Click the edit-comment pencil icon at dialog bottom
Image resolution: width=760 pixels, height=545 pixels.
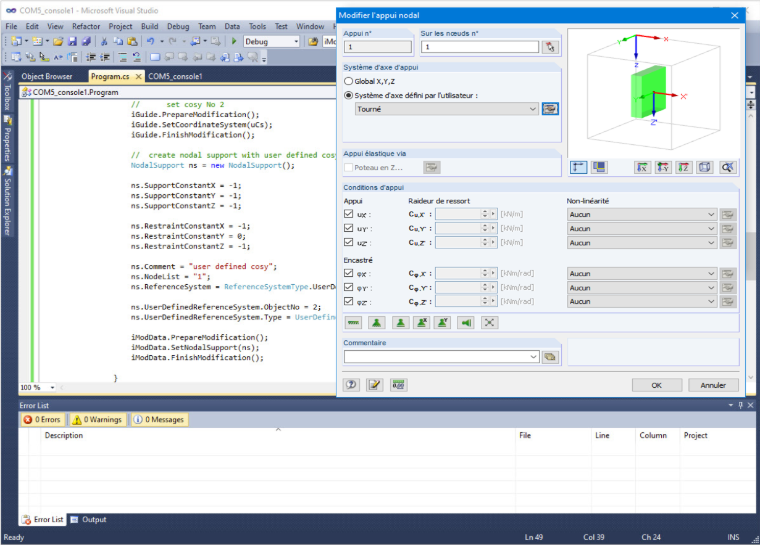pos(374,385)
